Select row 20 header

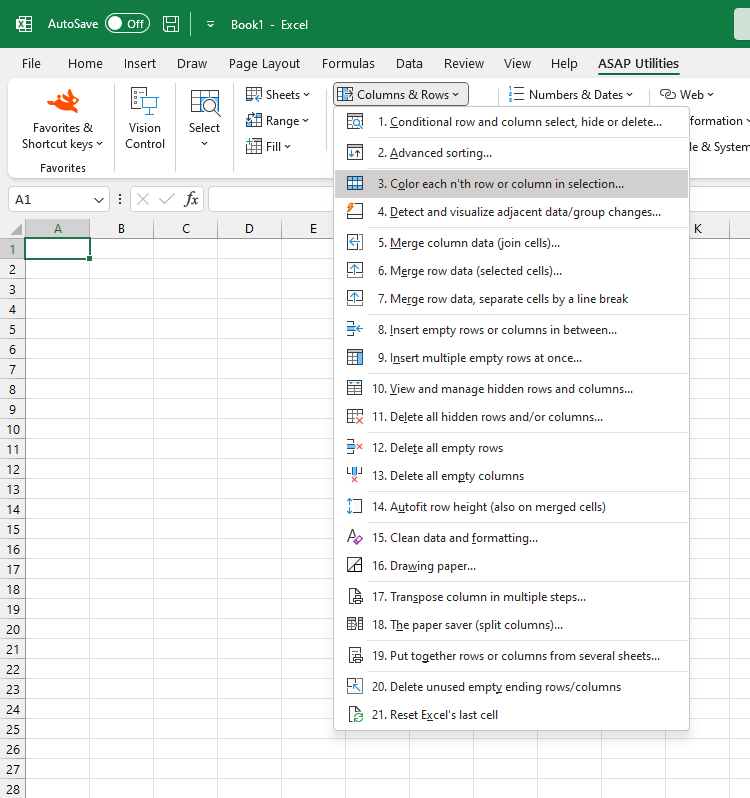pyautogui.click(x=13, y=630)
